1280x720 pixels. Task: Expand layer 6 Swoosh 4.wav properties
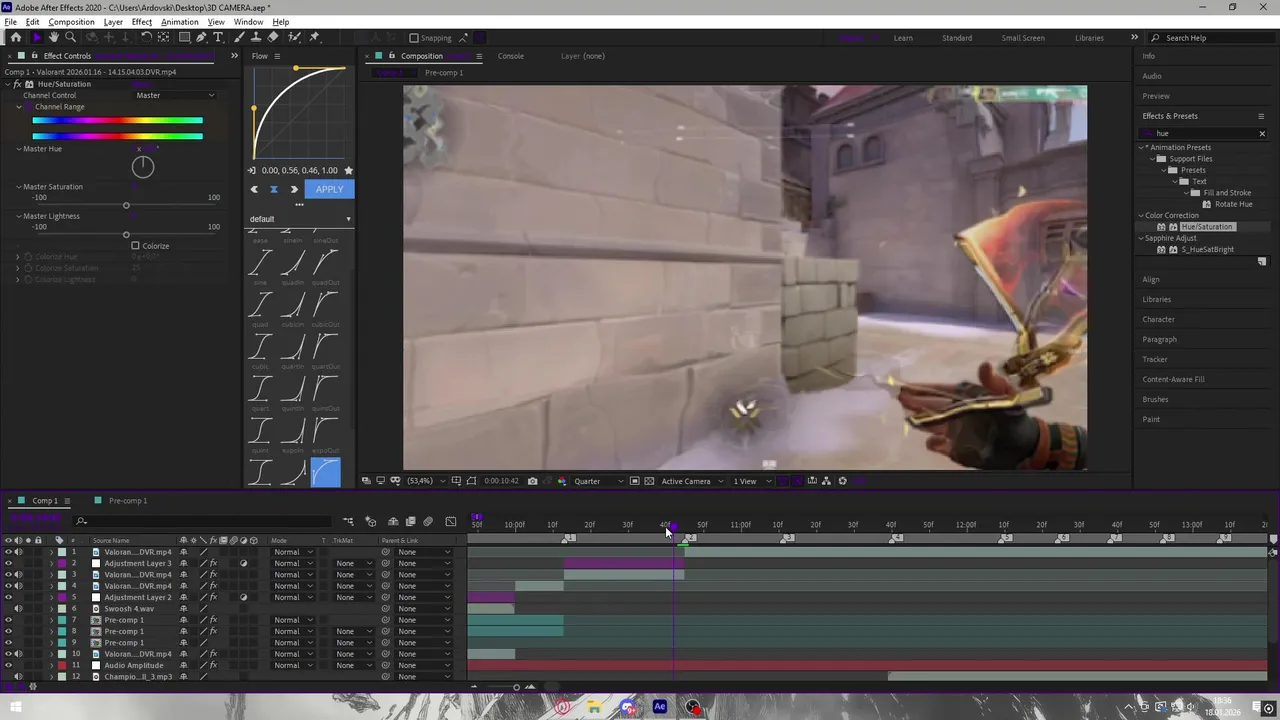[52, 609]
